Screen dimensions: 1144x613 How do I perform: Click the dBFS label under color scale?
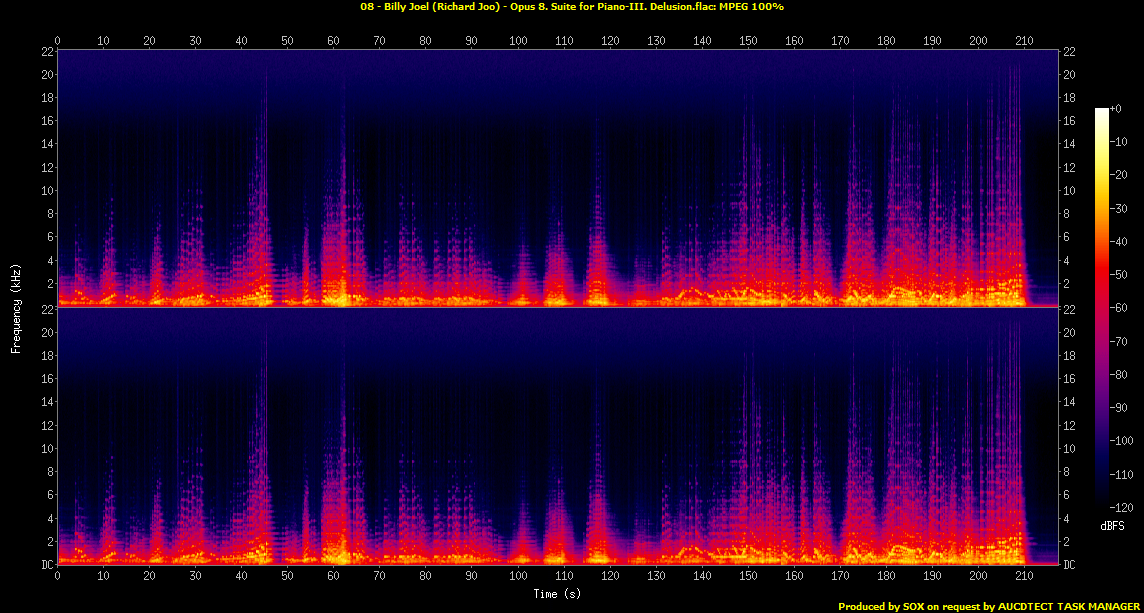click(1113, 525)
